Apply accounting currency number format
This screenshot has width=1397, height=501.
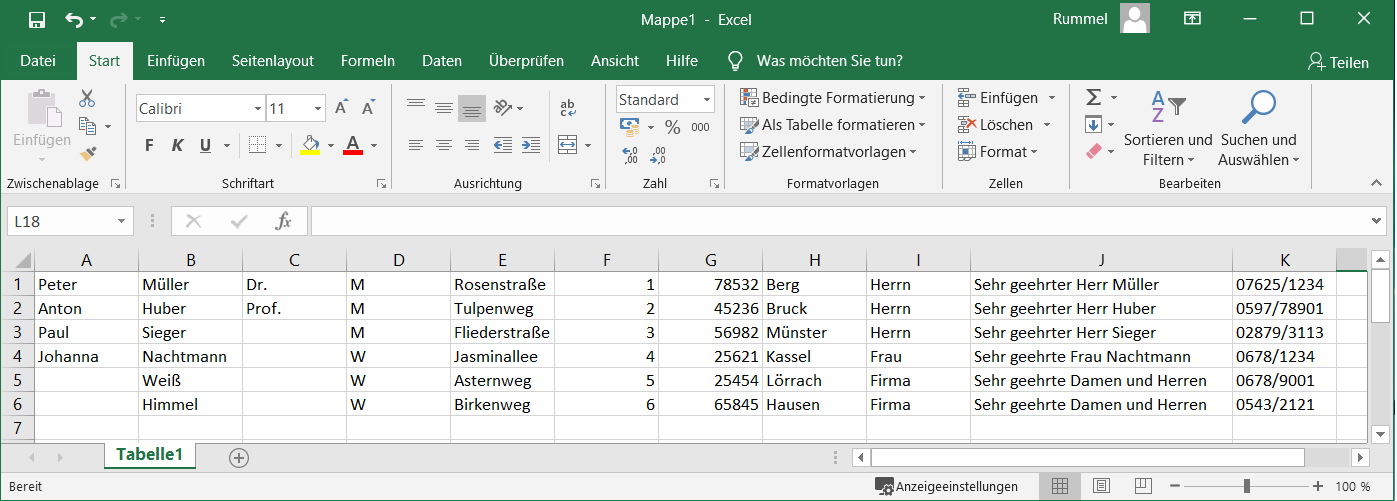[x=630, y=127]
